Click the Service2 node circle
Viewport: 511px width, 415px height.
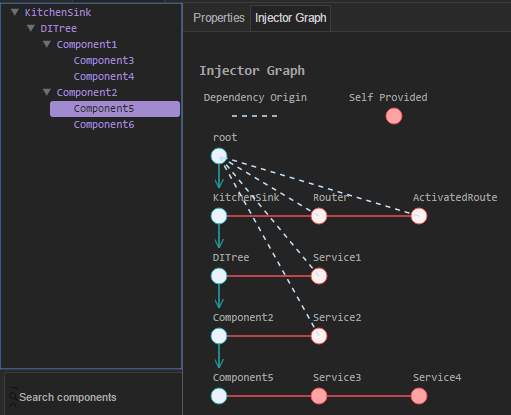(319, 336)
